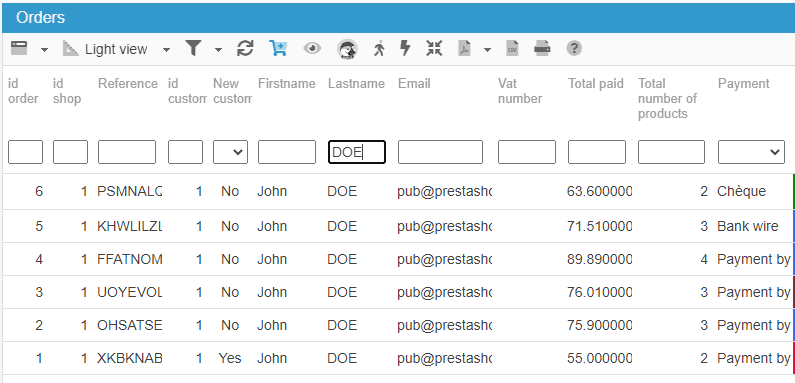Open the Light view selector dropdown
This screenshot has width=795, height=383.
(166, 50)
